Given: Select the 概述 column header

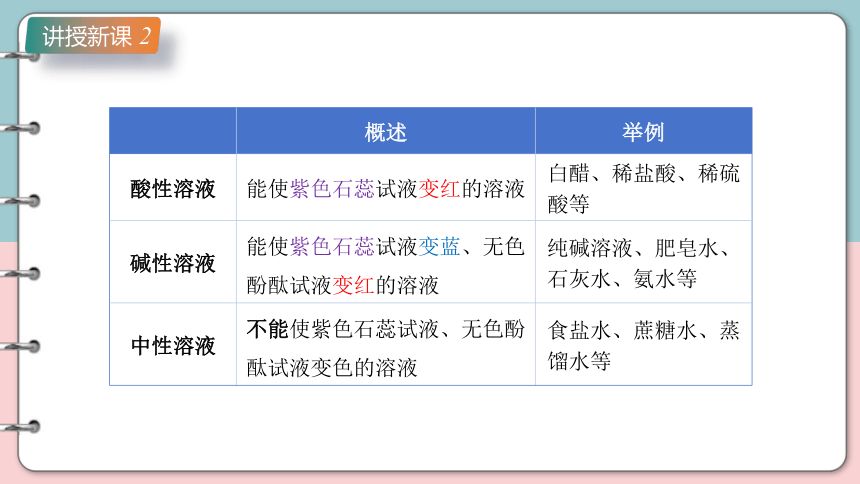Looking at the screenshot, I should [x=386, y=131].
